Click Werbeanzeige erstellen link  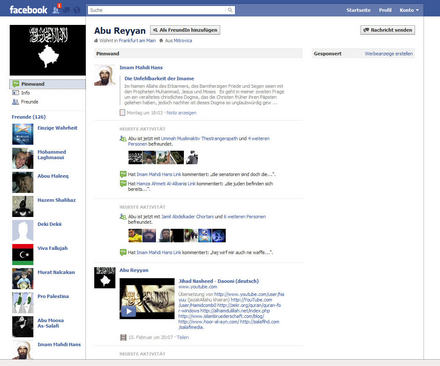coord(389,54)
